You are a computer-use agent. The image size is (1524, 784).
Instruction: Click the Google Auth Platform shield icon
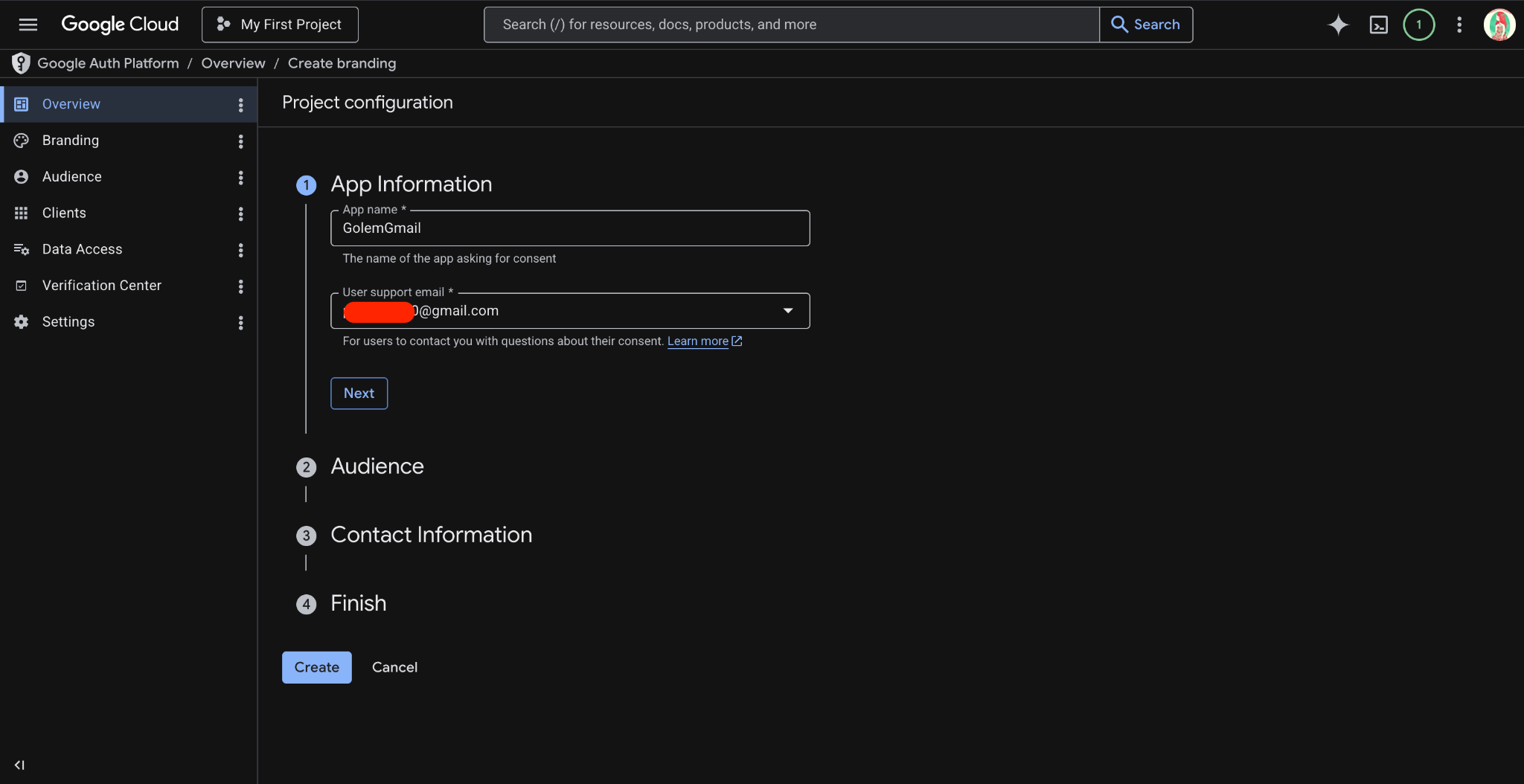(x=21, y=63)
